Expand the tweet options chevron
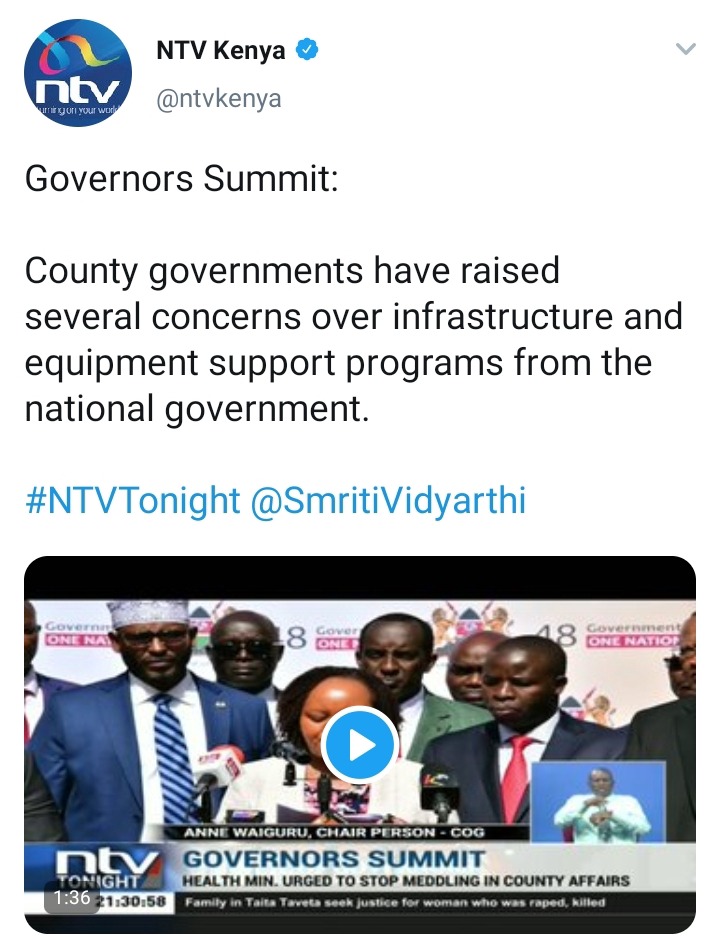The height and width of the screenshot is (941, 720). [x=685, y=49]
